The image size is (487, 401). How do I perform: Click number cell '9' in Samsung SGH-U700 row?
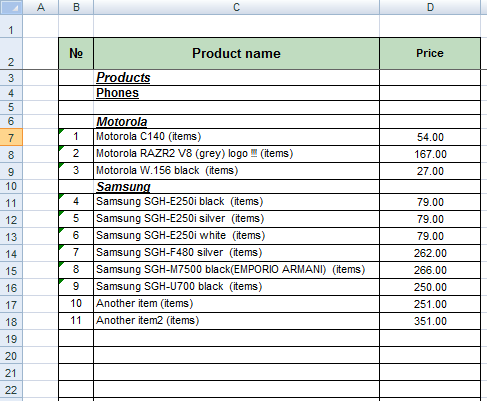[x=76, y=287]
